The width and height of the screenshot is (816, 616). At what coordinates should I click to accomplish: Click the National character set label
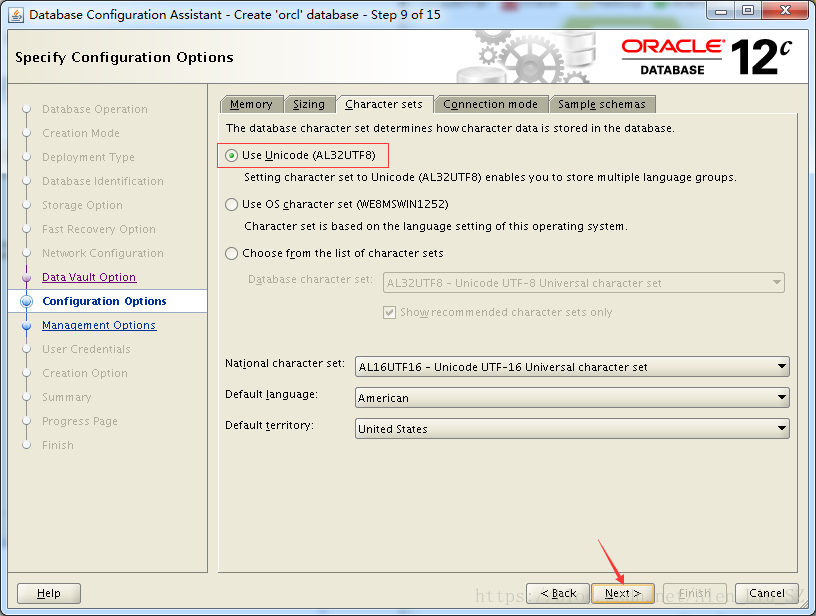click(285, 363)
